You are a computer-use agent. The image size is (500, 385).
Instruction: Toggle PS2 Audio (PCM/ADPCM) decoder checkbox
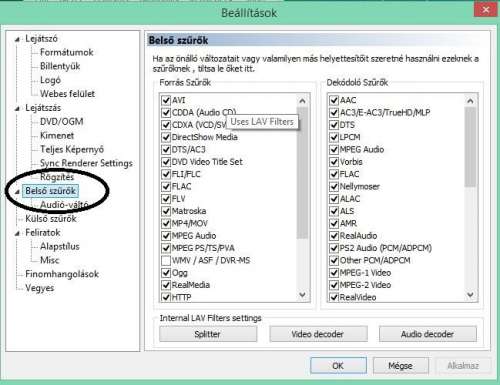pos(334,248)
